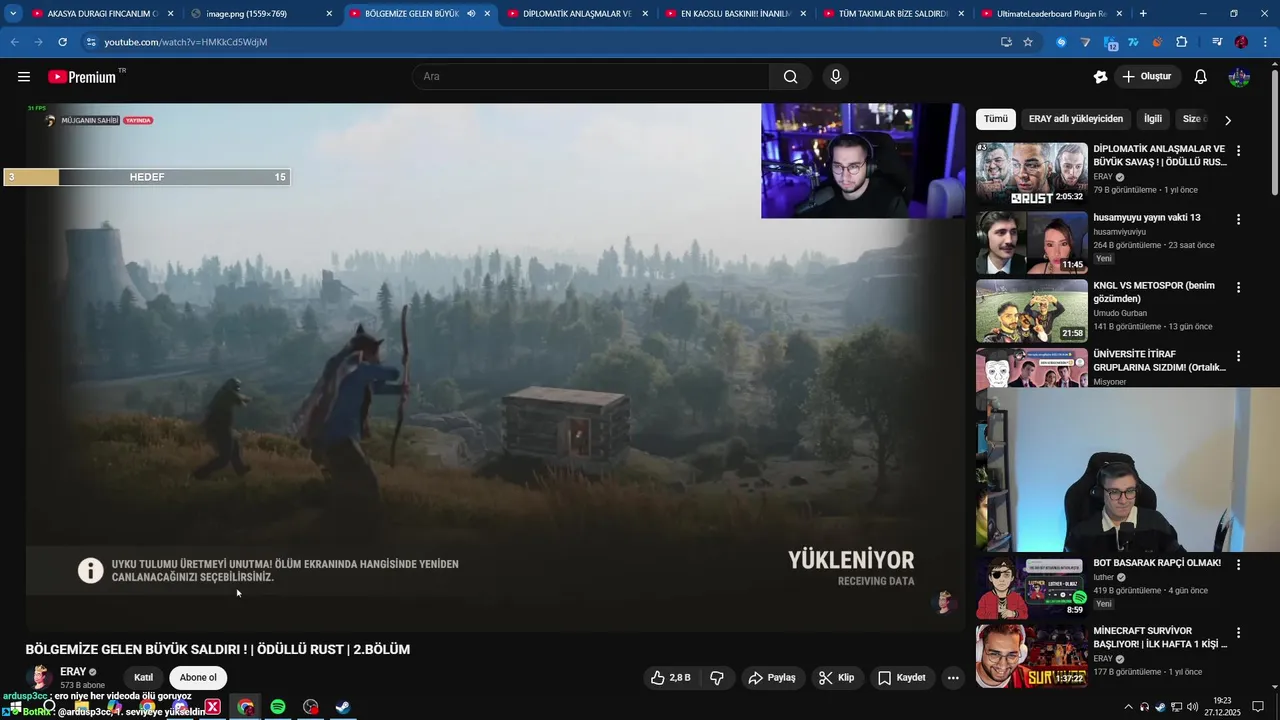Viewport: 1280px width, 720px height.
Task: Open options for DİPLOMATİK ANLAŞMALAR video
Action: click(1238, 151)
